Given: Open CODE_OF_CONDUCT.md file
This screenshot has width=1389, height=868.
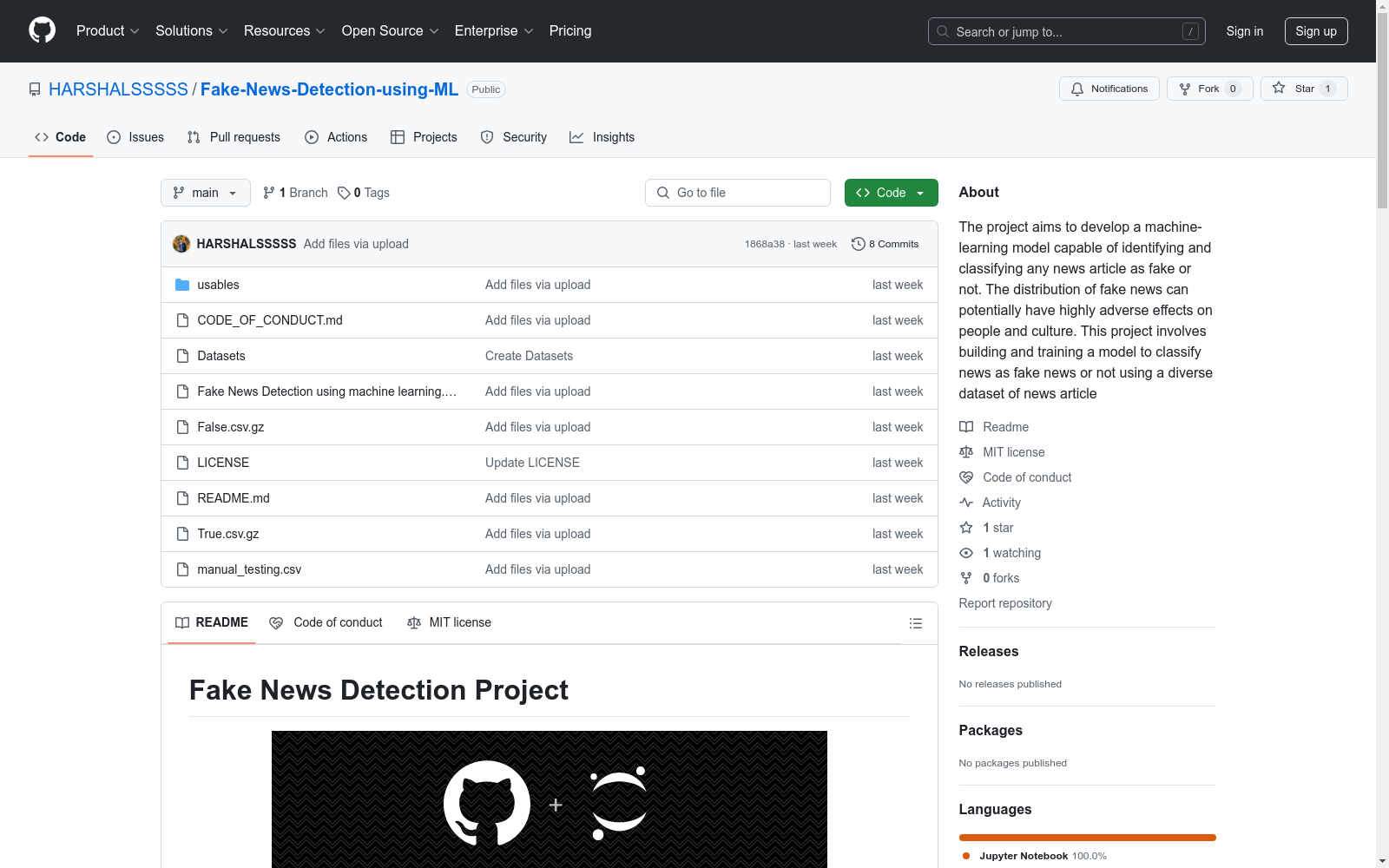Looking at the screenshot, I should 270,320.
